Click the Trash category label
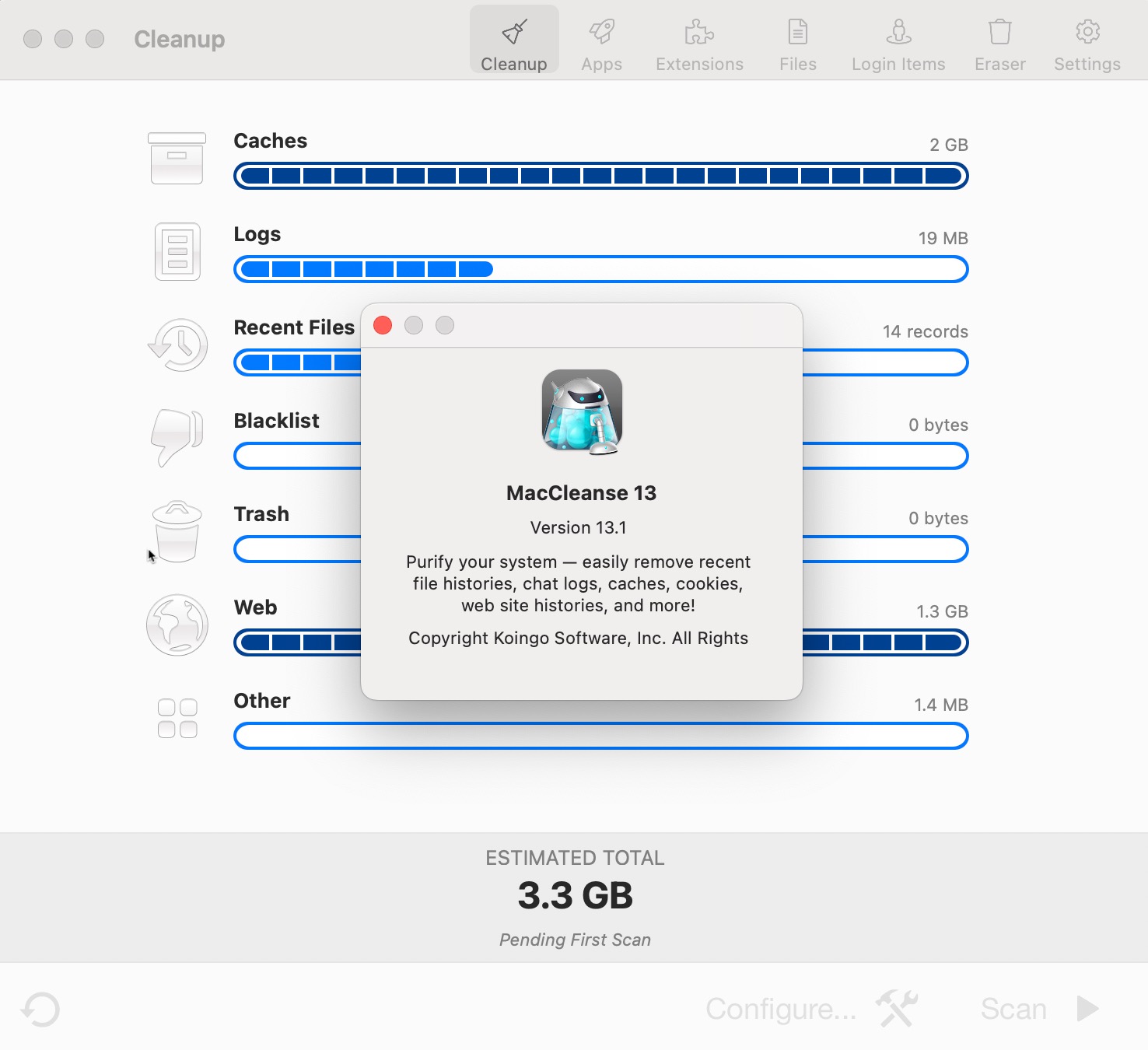Screen dimensions: 1148x1050 pyautogui.click(x=261, y=514)
